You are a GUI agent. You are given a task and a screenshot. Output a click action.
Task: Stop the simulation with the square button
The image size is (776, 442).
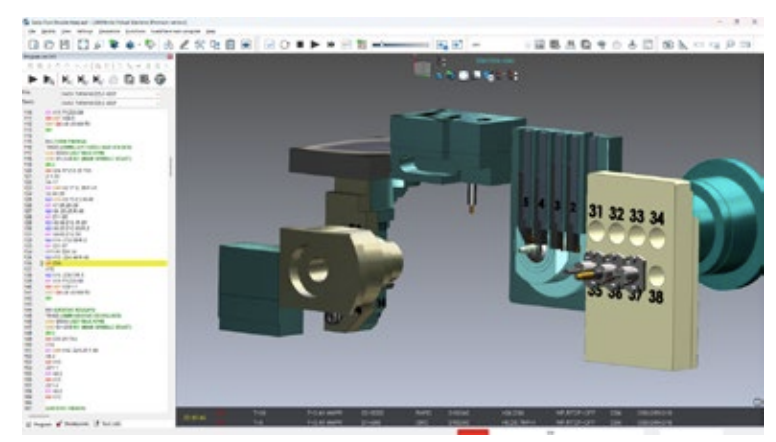click(x=300, y=45)
